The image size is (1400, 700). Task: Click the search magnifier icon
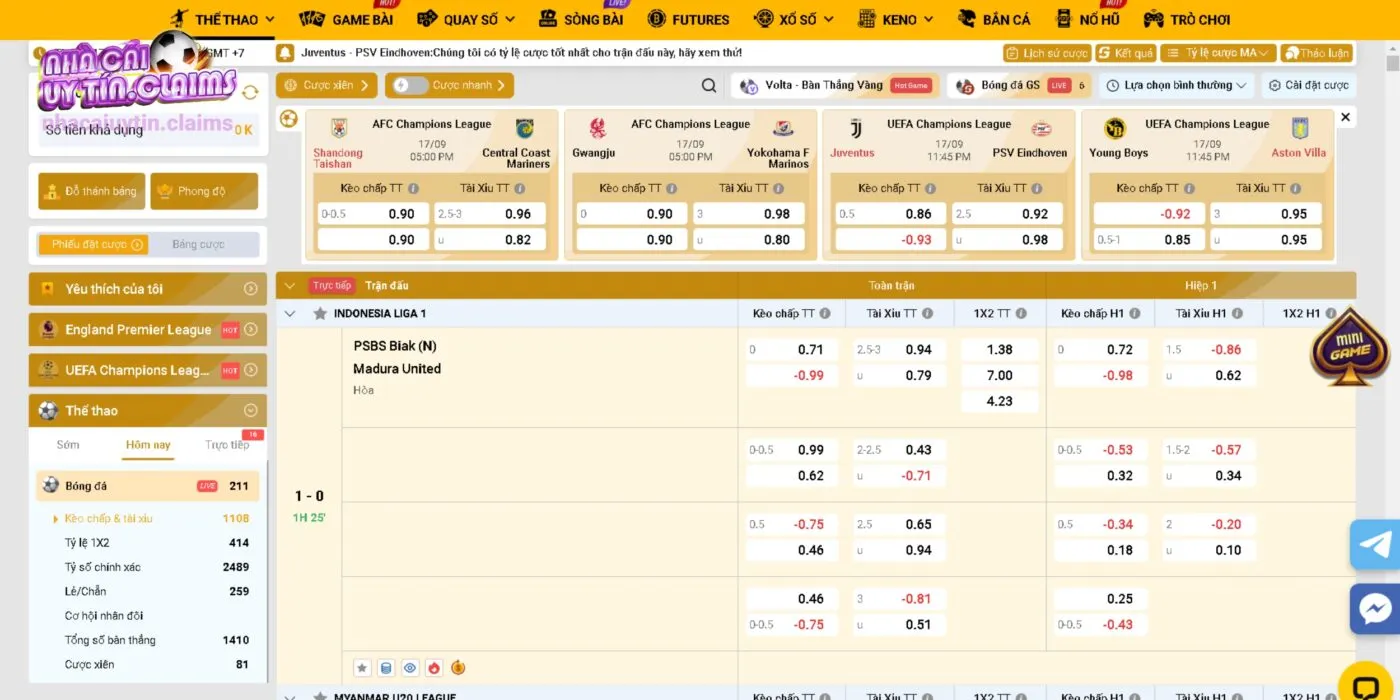click(x=709, y=86)
